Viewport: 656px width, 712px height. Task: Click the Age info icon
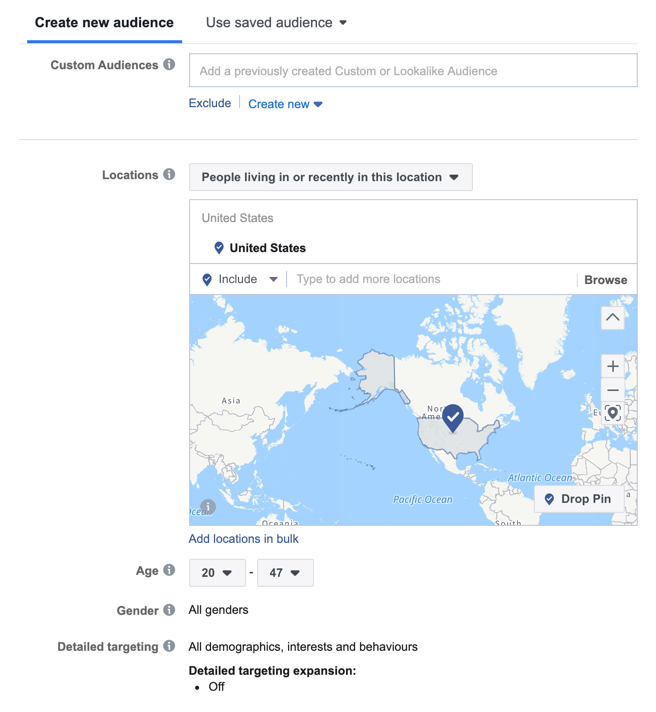click(x=169, y=571)
